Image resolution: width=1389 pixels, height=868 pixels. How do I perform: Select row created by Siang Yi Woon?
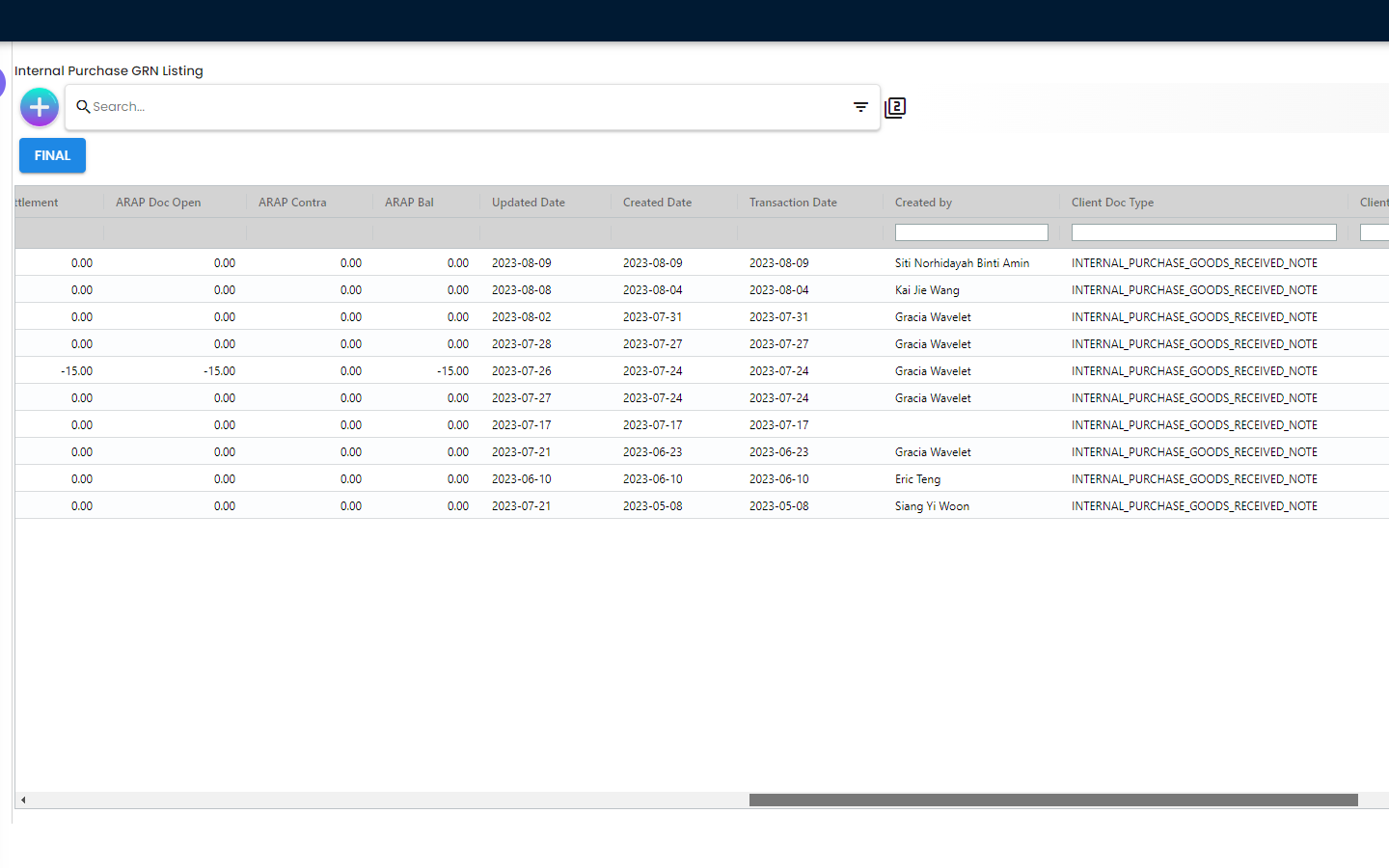(x=932, y=506)
